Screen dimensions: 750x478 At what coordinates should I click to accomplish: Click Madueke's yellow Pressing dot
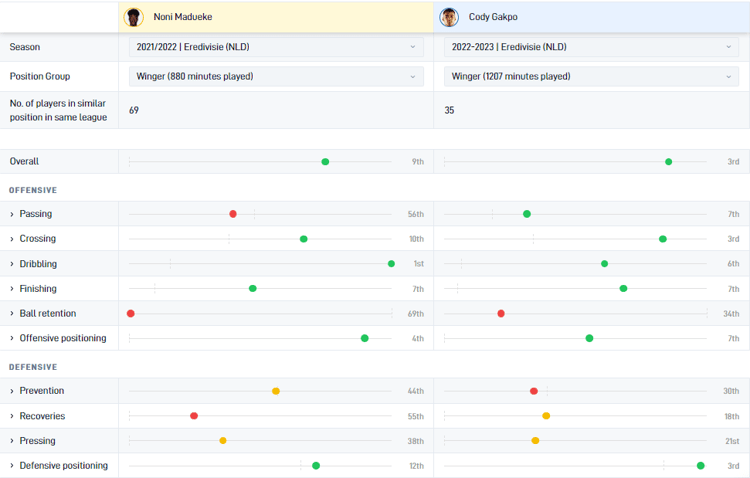[x=223, y=441]
